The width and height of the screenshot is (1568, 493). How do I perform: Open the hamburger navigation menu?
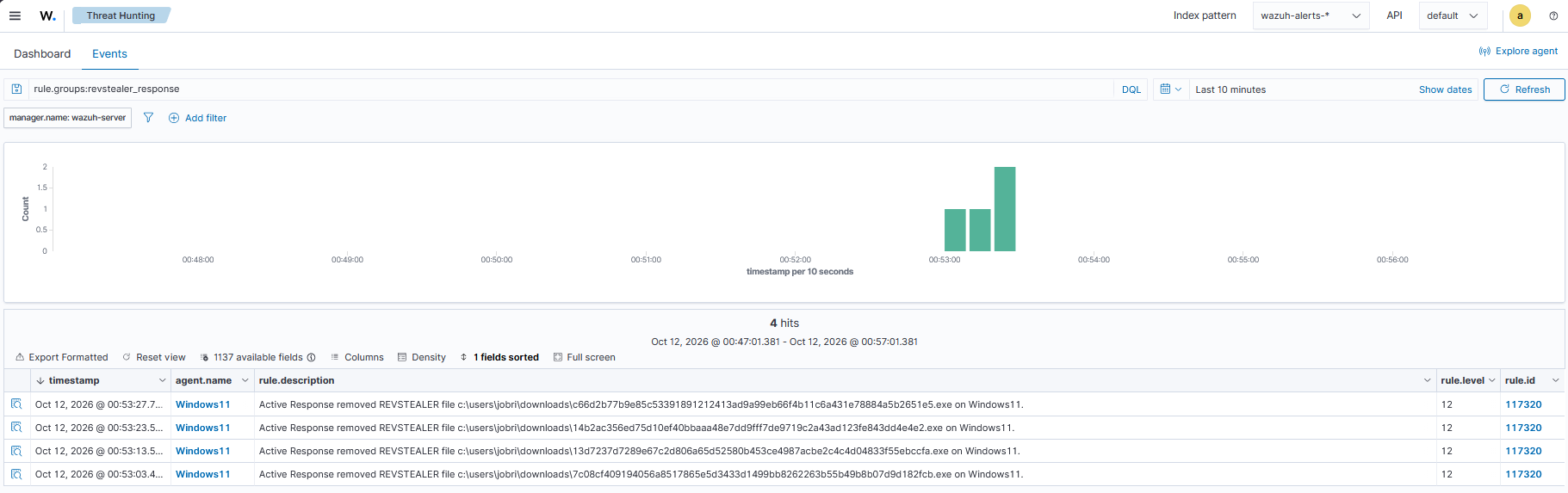pyautogui.click(x=15, y=15)
